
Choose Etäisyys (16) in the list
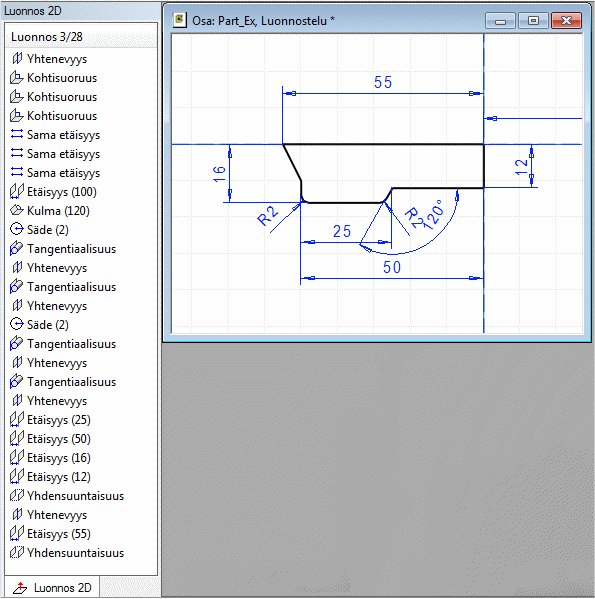(59, 458)
